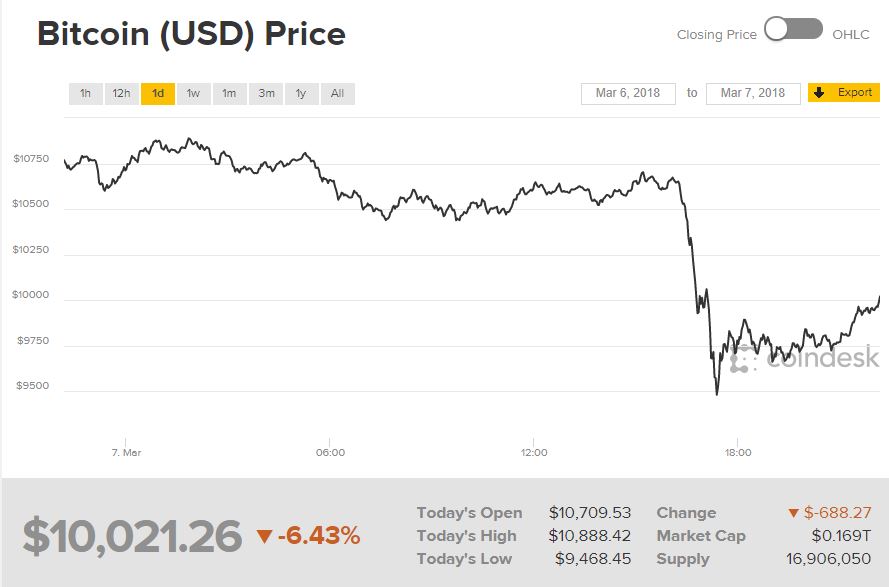Click the 12:00 marker on time axis
Screen dimensions: 889x587
534,452
